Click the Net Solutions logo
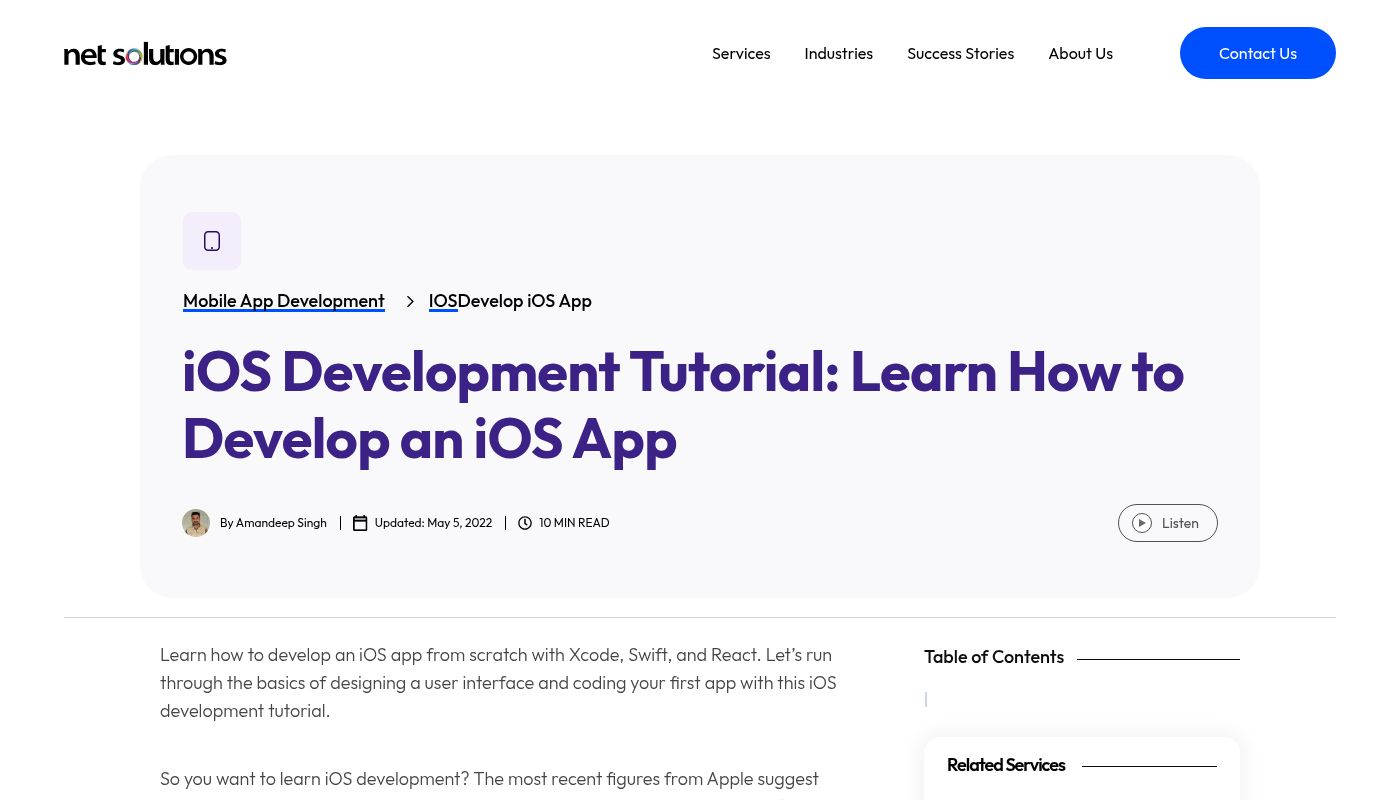1400x800 pixels. point(145,54)
